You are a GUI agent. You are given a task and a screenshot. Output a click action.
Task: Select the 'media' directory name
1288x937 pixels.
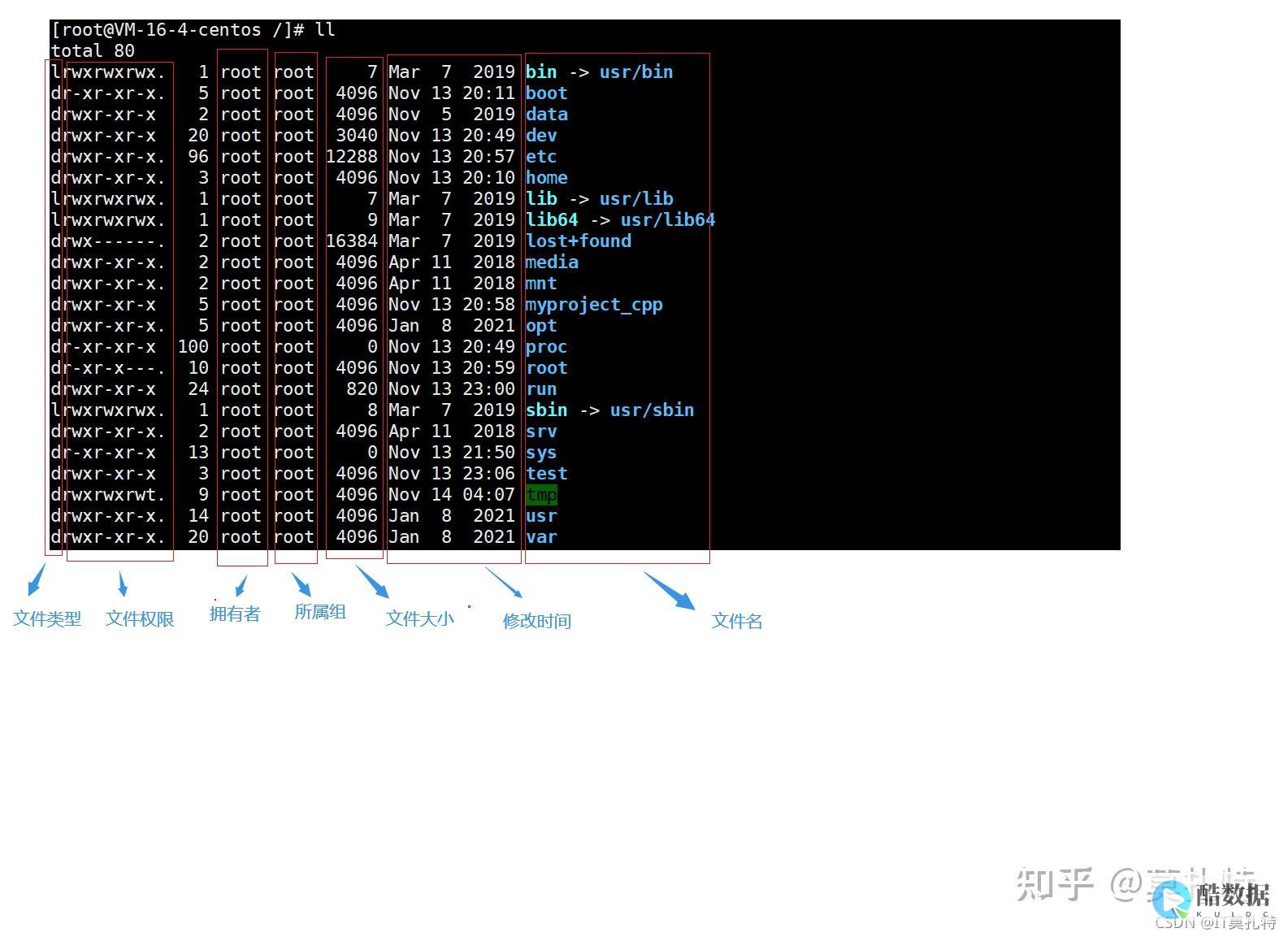[x=552, y=262]
